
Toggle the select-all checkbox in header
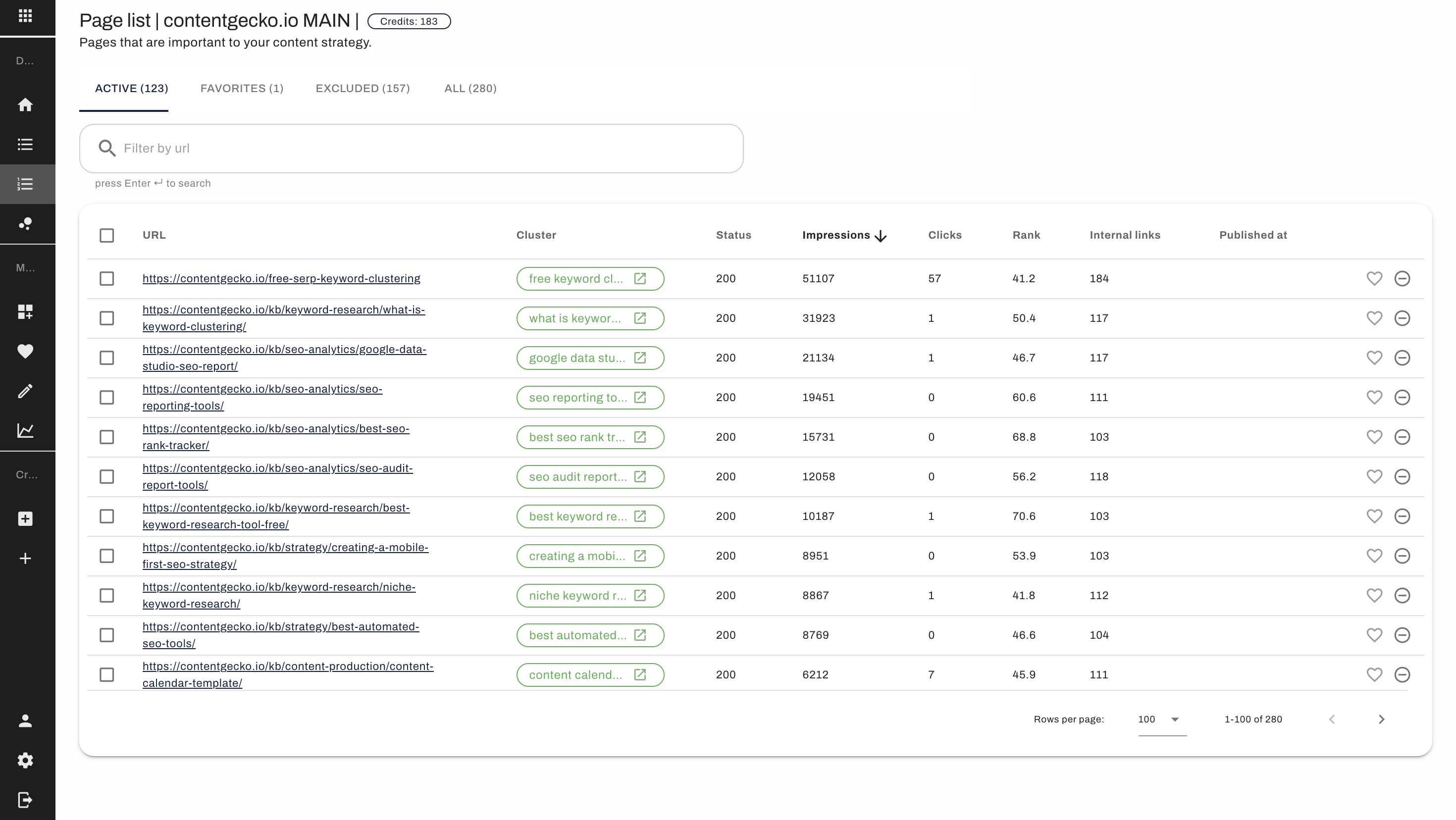tap(107, 235)
